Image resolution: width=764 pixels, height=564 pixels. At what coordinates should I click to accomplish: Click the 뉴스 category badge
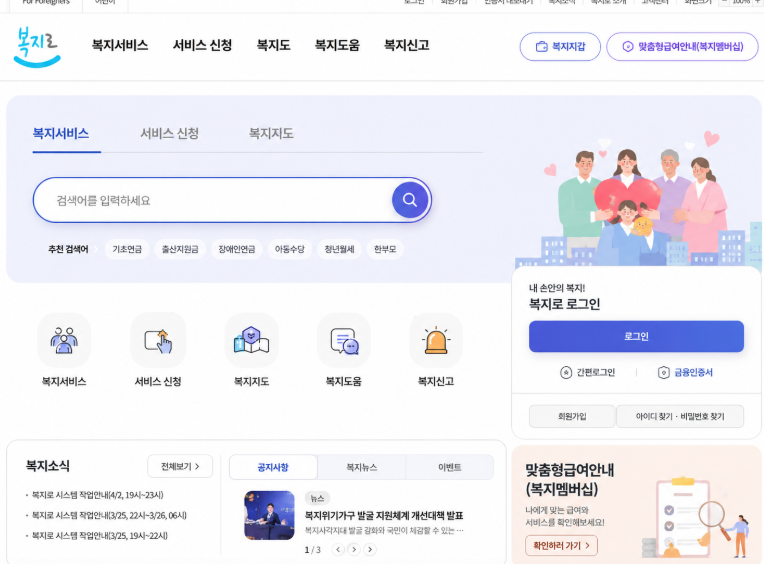(x=317, y=498)
